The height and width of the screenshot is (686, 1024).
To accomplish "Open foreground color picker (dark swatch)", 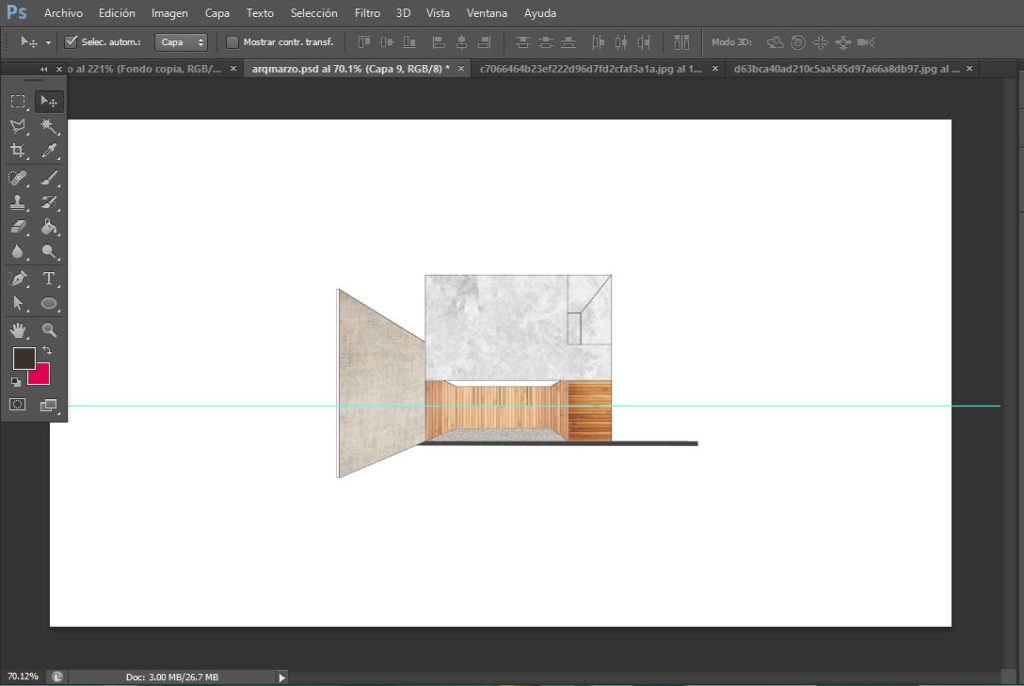I will click(24, 358).
